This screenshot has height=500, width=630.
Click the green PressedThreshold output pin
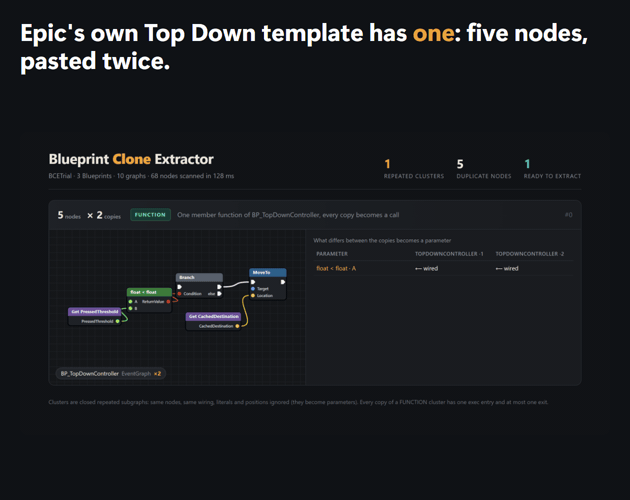[117, 321]
